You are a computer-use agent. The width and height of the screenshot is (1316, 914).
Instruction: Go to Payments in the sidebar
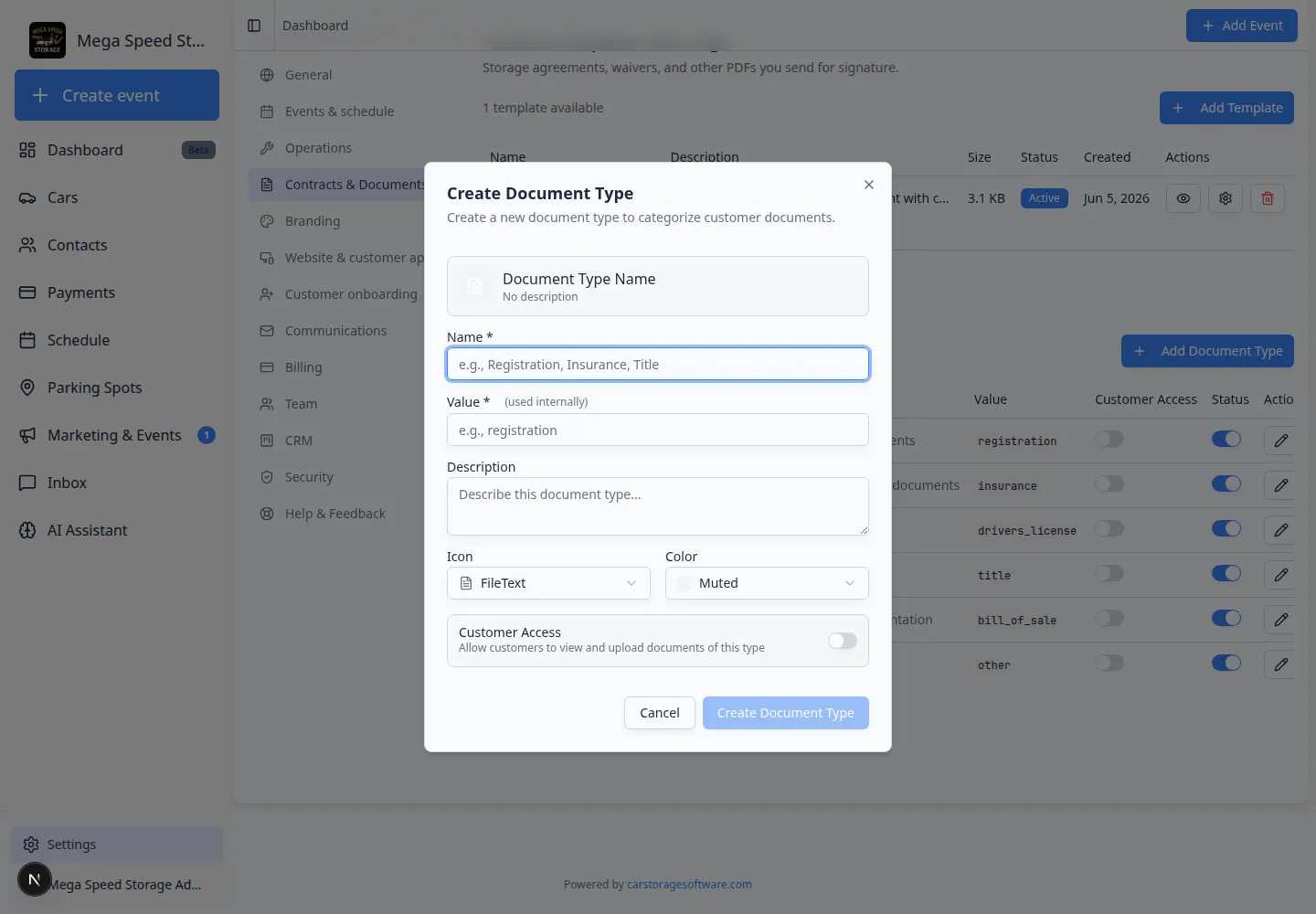coord(117,292)
